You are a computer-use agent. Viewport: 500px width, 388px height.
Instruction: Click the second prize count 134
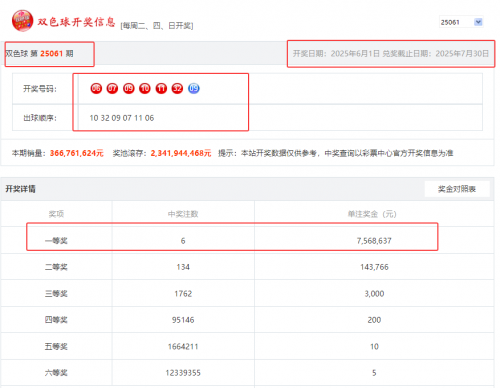pos(183,267)
